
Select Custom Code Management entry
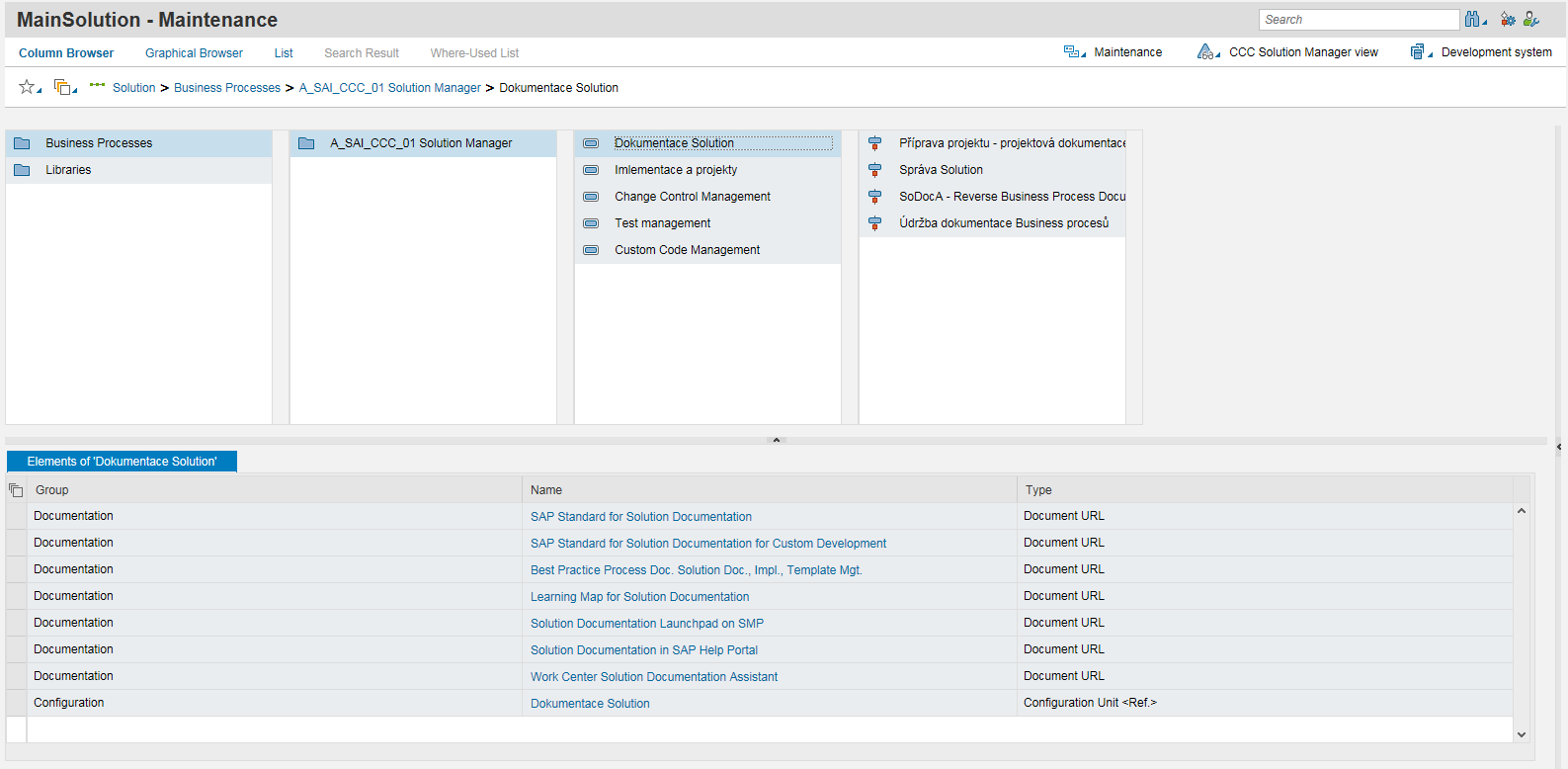point(707,250)
